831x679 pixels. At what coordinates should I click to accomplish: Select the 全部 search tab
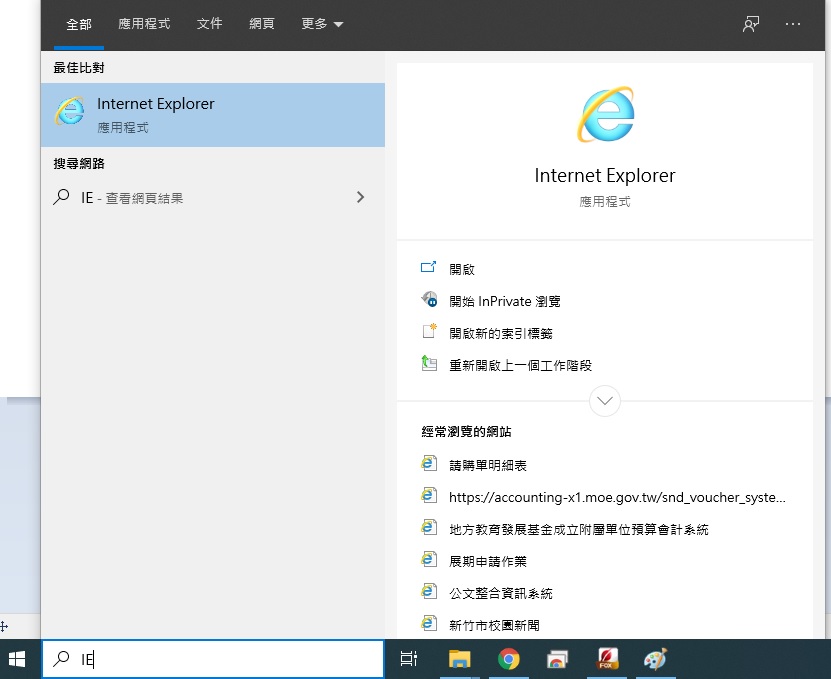(79, 24)
